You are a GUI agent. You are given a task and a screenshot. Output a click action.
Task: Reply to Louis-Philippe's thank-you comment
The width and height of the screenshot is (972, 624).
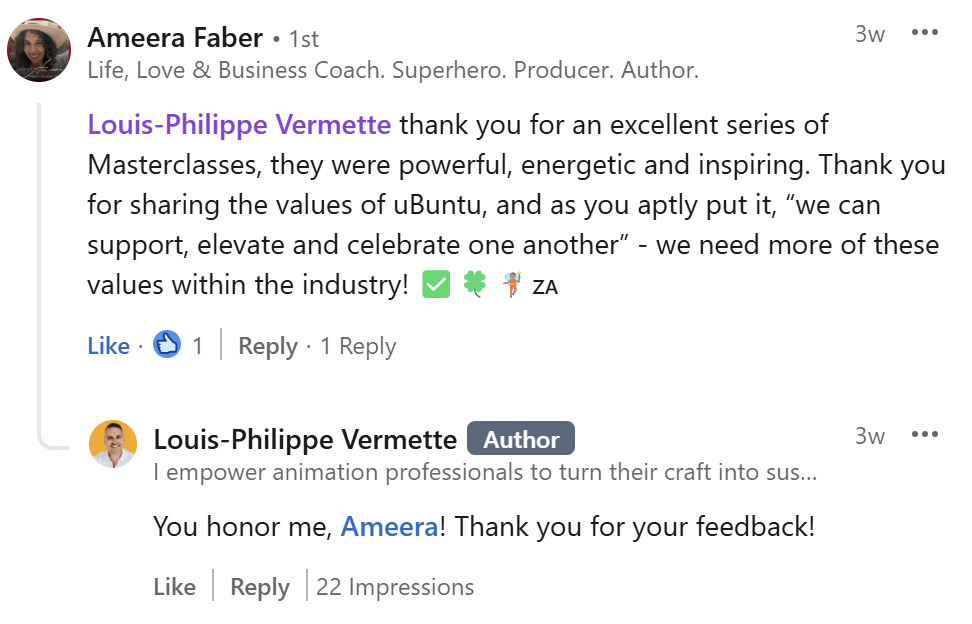point(260,587)
